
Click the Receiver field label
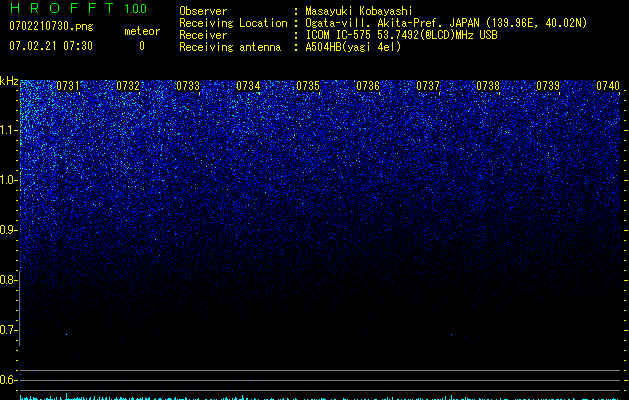(203, 35)
